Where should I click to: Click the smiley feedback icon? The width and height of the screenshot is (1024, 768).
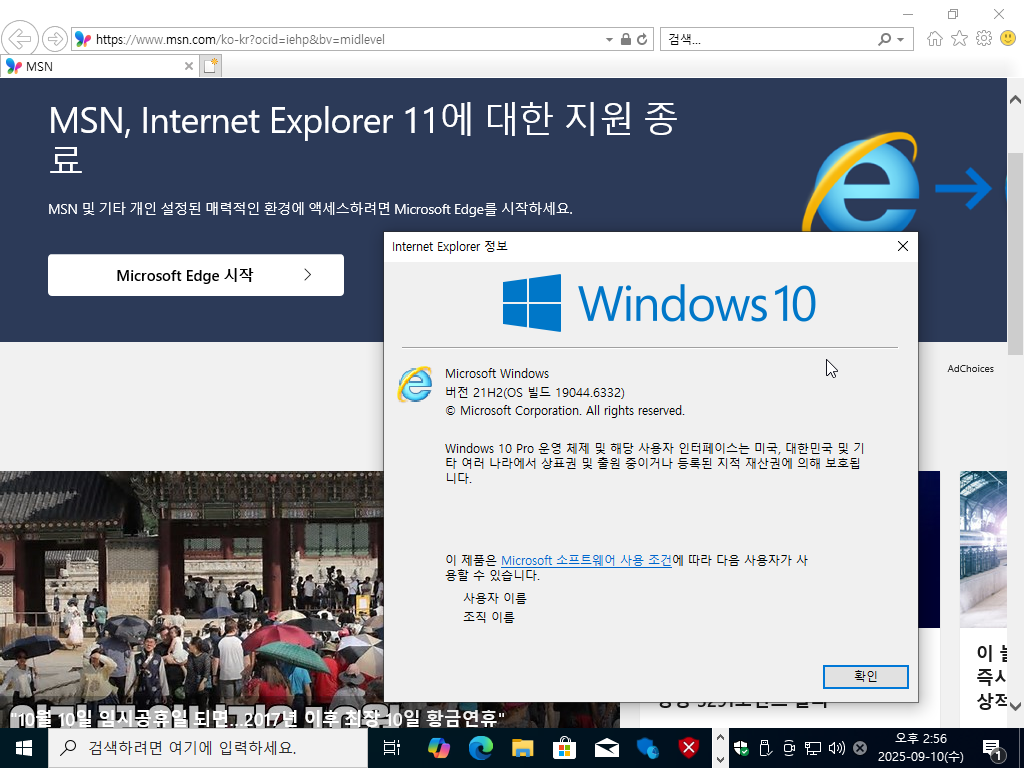1008,39
